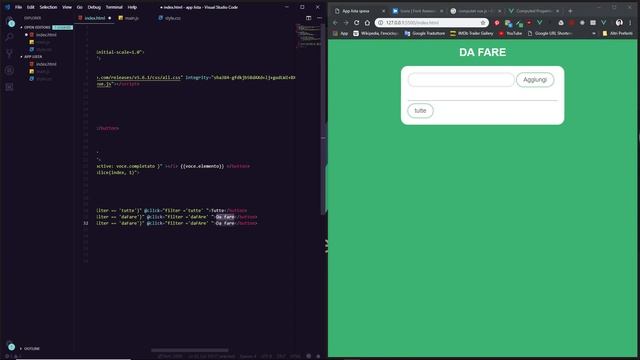Click the tutte filter button
Image resolution: width=640 pixels, height=360 pixels.
click(420, 111)
